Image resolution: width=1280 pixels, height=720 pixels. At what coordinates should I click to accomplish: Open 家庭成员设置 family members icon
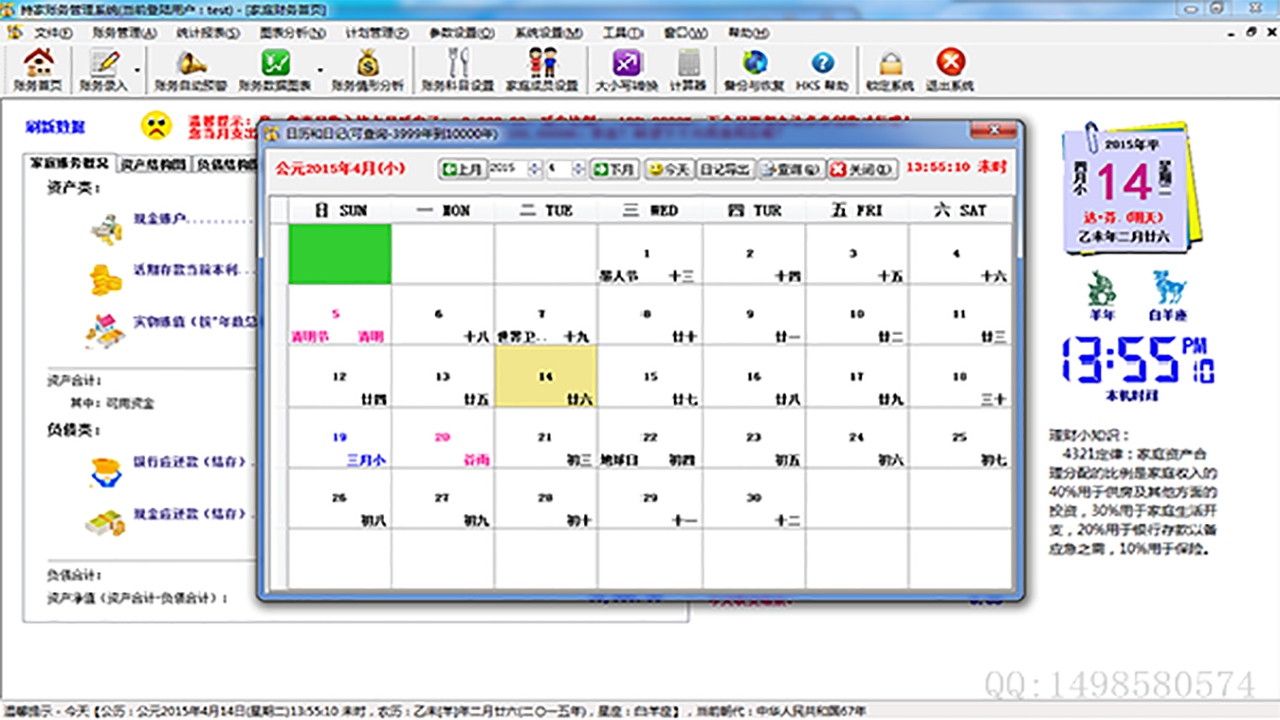tap(542, 69)
